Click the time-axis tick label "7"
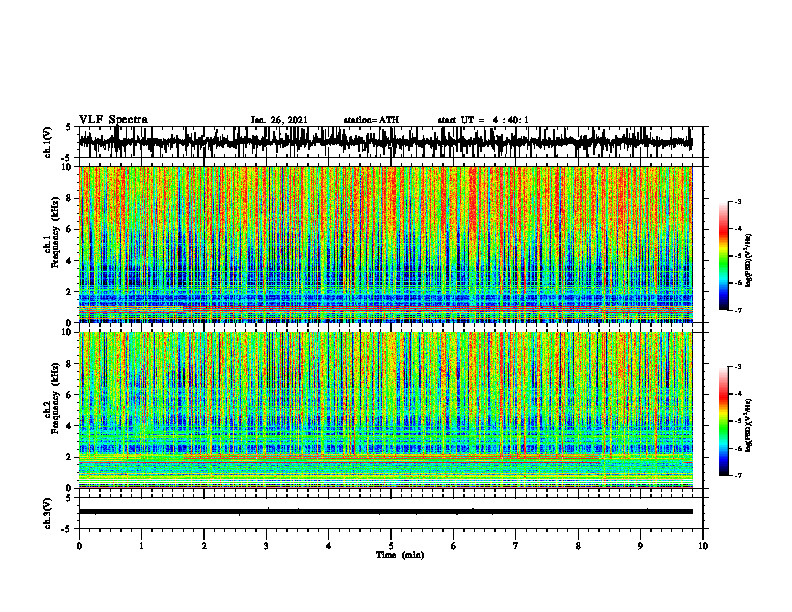 point(516,546)
